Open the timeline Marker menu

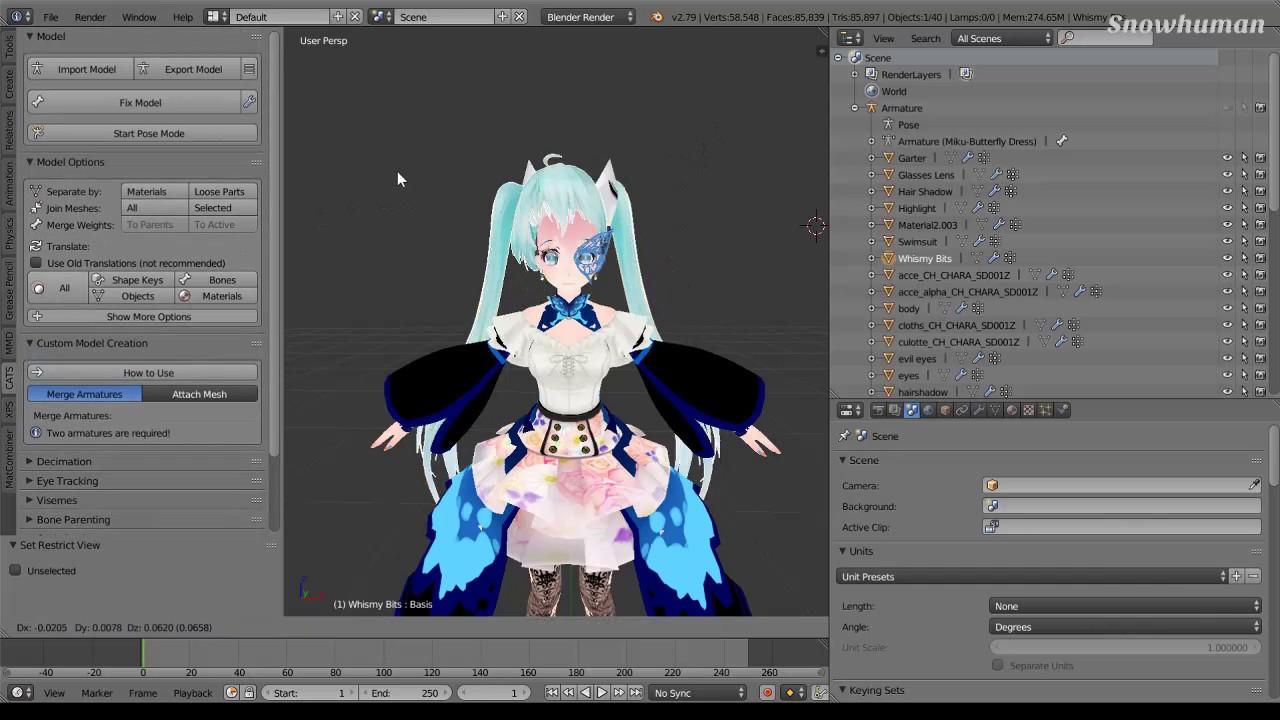[97, 693]
